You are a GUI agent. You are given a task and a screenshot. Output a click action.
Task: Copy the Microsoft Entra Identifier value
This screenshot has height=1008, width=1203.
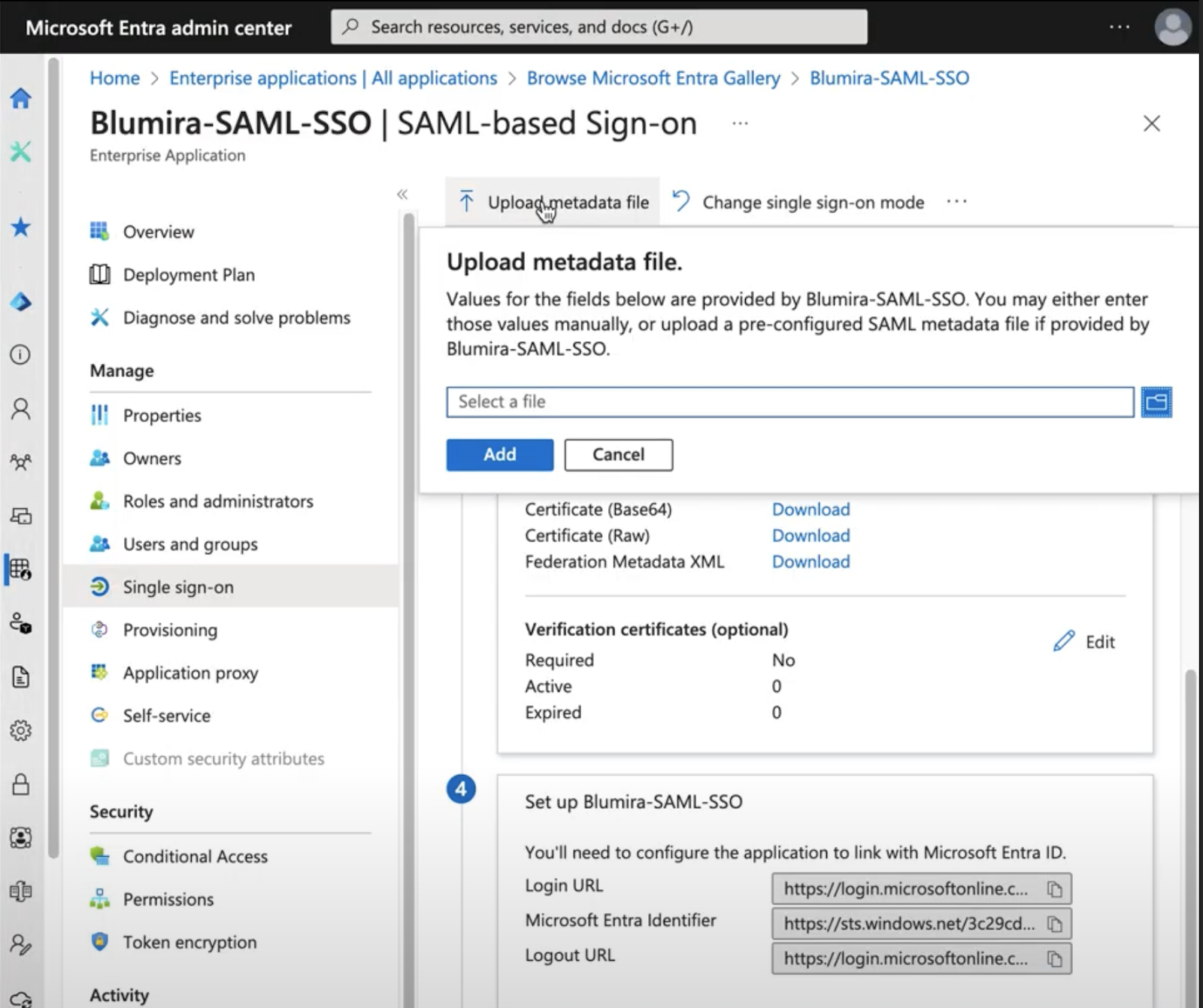[x=1055, y=924]
